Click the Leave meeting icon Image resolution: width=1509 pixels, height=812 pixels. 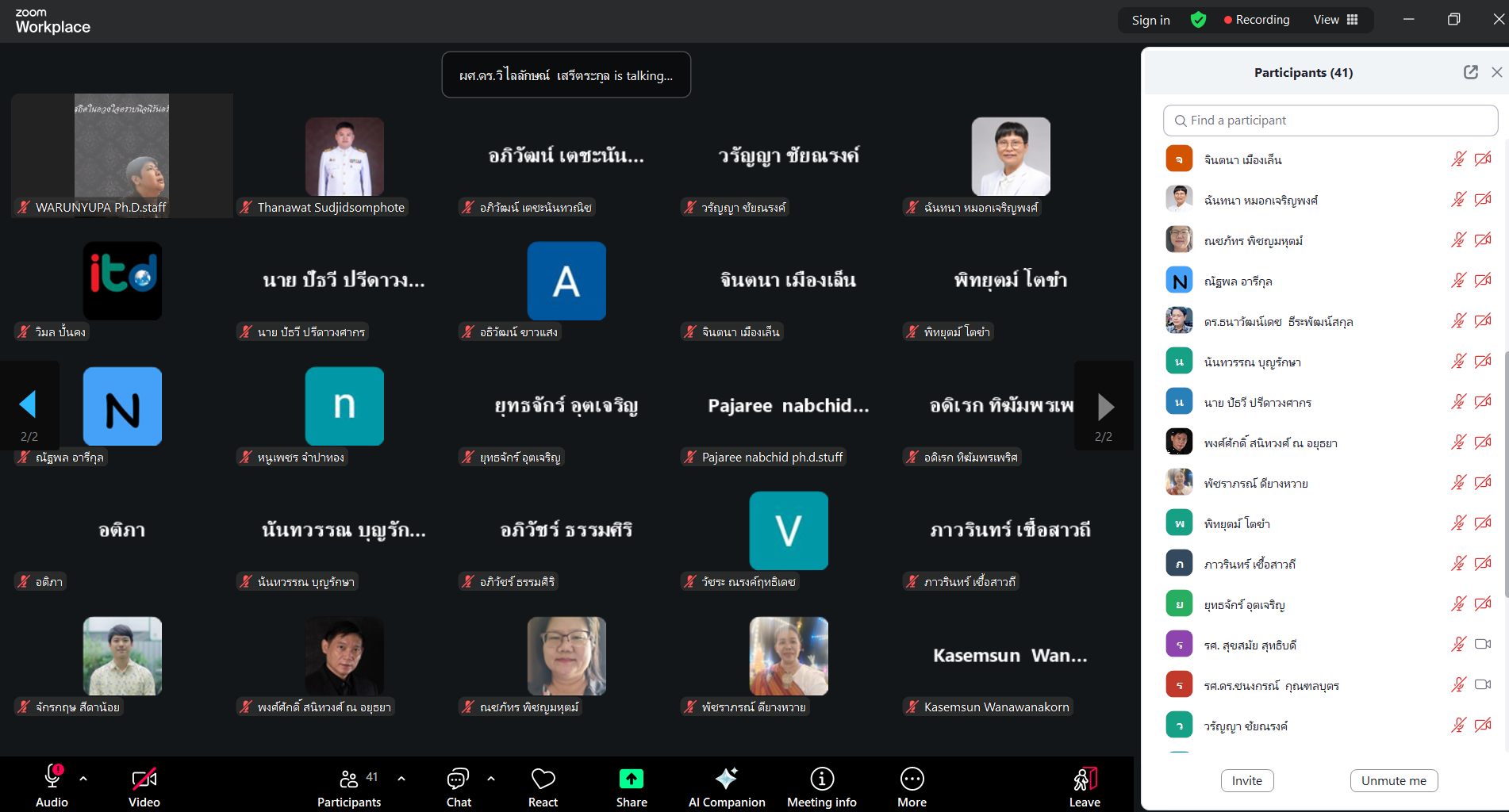[1084, 779]
